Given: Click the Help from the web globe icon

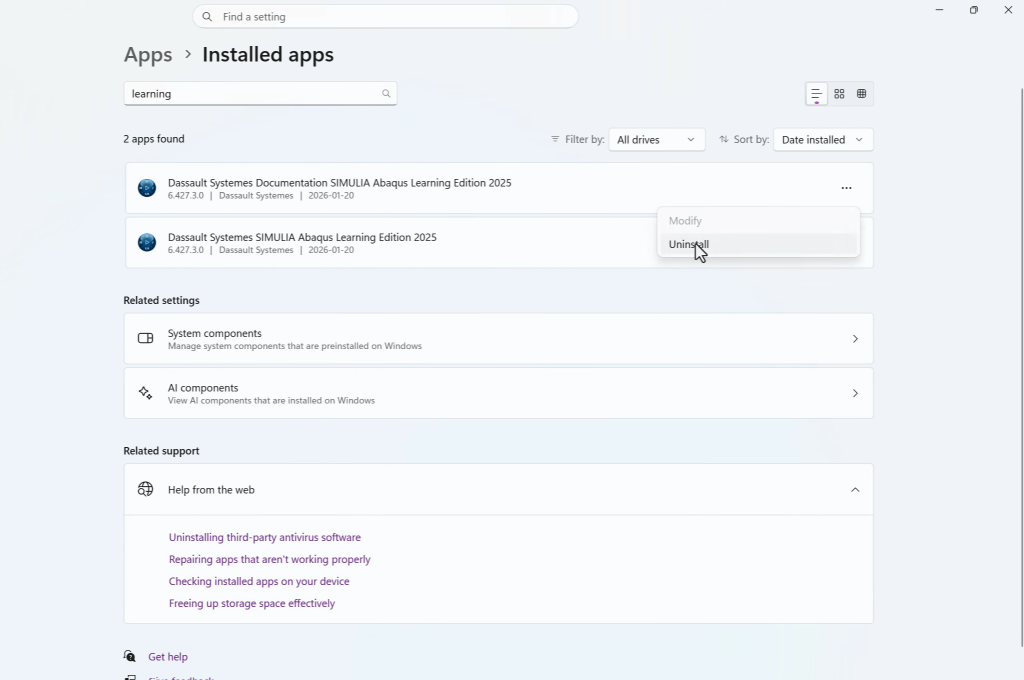Looking at the screenshot, I should (146, 489).
